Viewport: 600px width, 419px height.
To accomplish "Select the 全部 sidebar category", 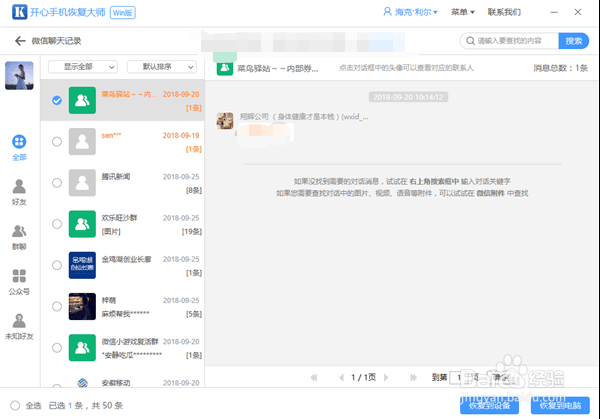I will (x=19, y=147).
